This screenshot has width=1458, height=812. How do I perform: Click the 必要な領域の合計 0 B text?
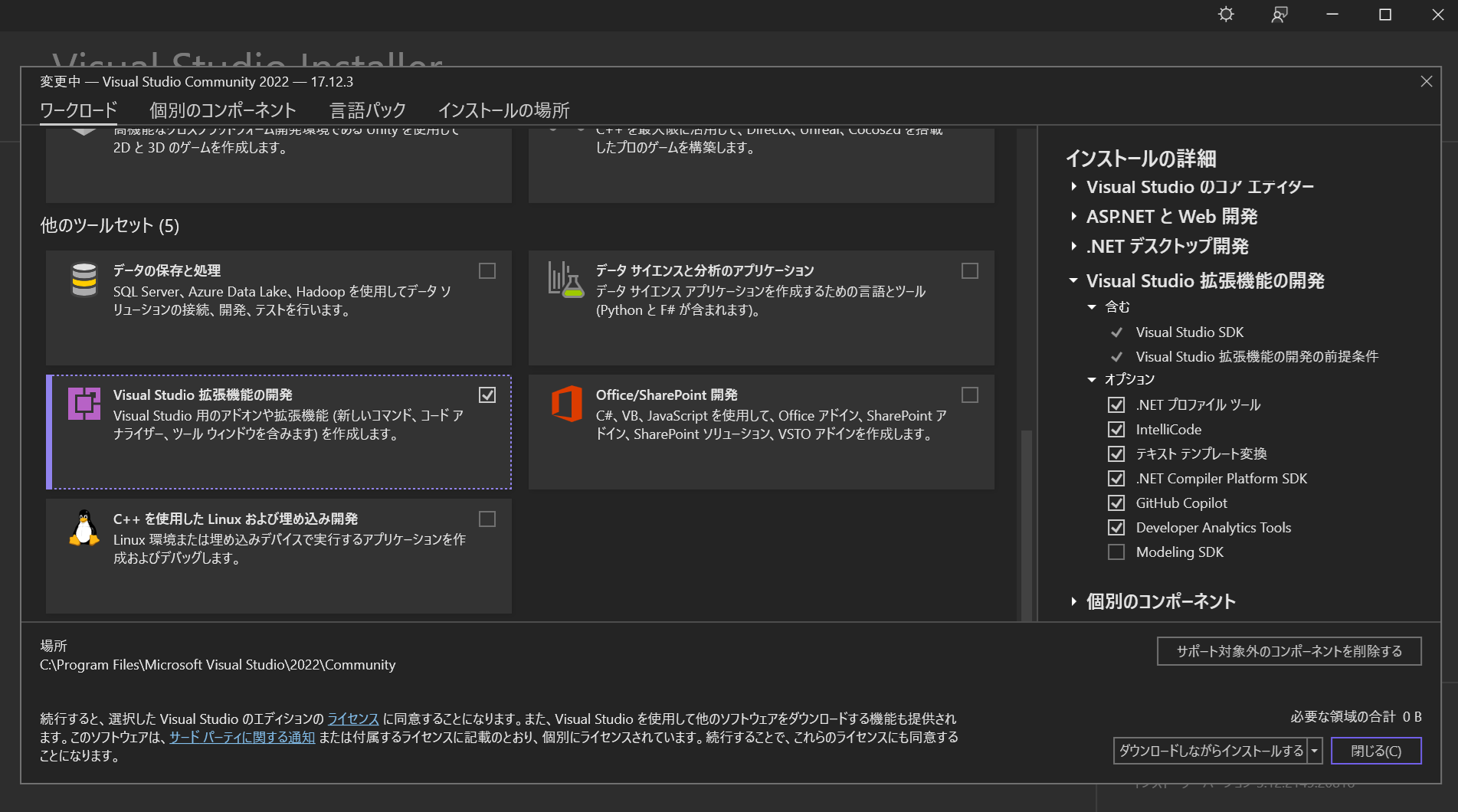point(1355,717)
